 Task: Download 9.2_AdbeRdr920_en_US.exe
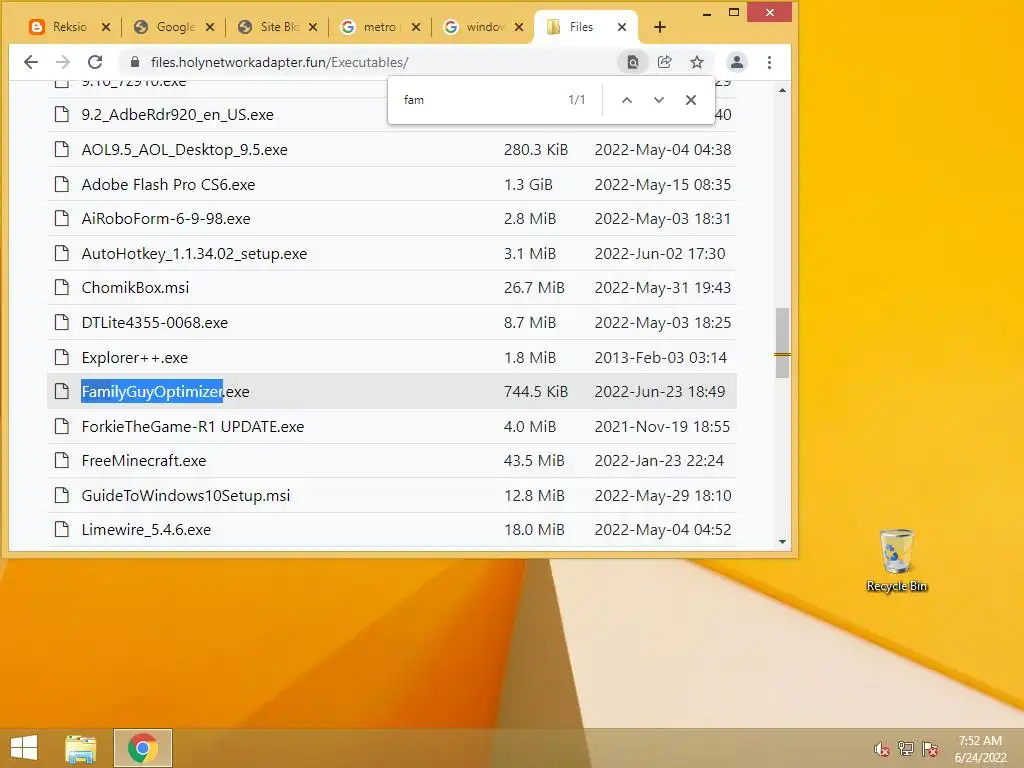click(178, 114)
